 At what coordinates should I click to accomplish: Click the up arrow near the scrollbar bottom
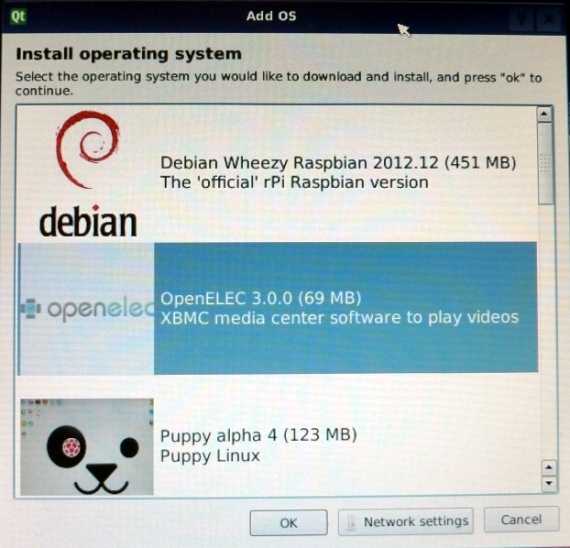pos(549,468)
